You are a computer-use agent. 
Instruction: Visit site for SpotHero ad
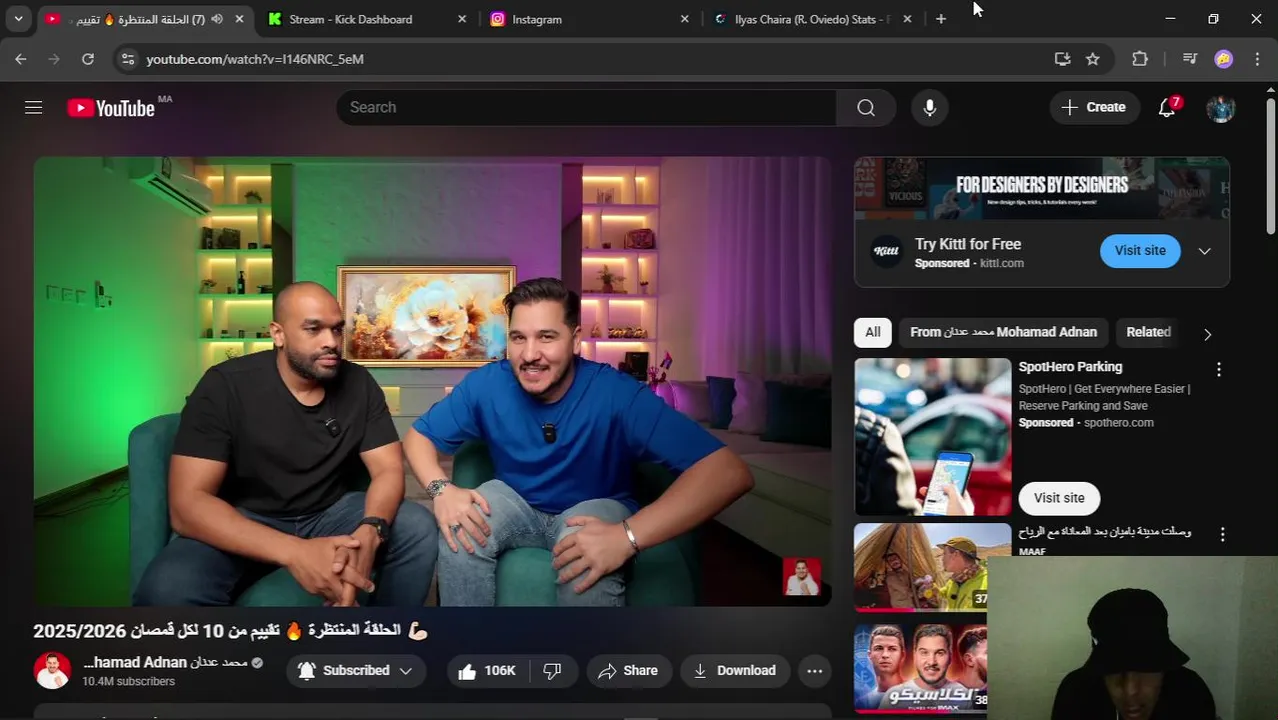click(1059, 498)
